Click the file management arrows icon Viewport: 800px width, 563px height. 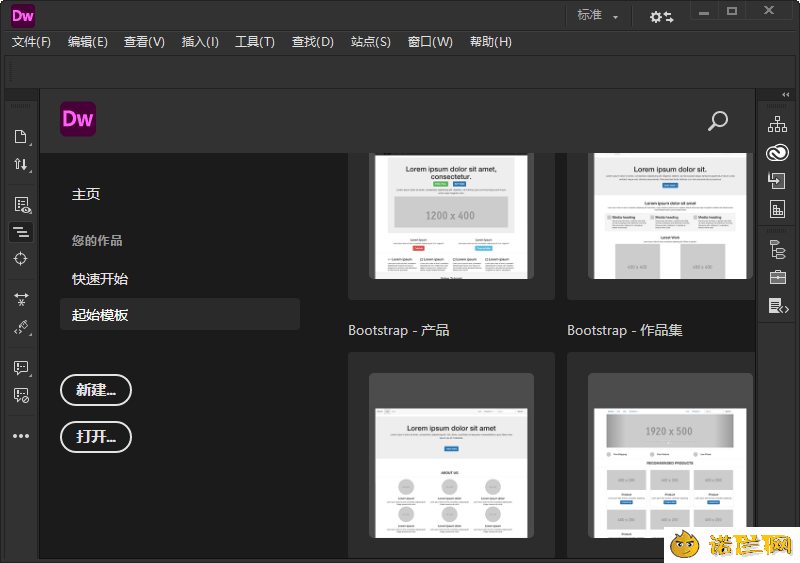pyautogui.click(x=20, y=164)
